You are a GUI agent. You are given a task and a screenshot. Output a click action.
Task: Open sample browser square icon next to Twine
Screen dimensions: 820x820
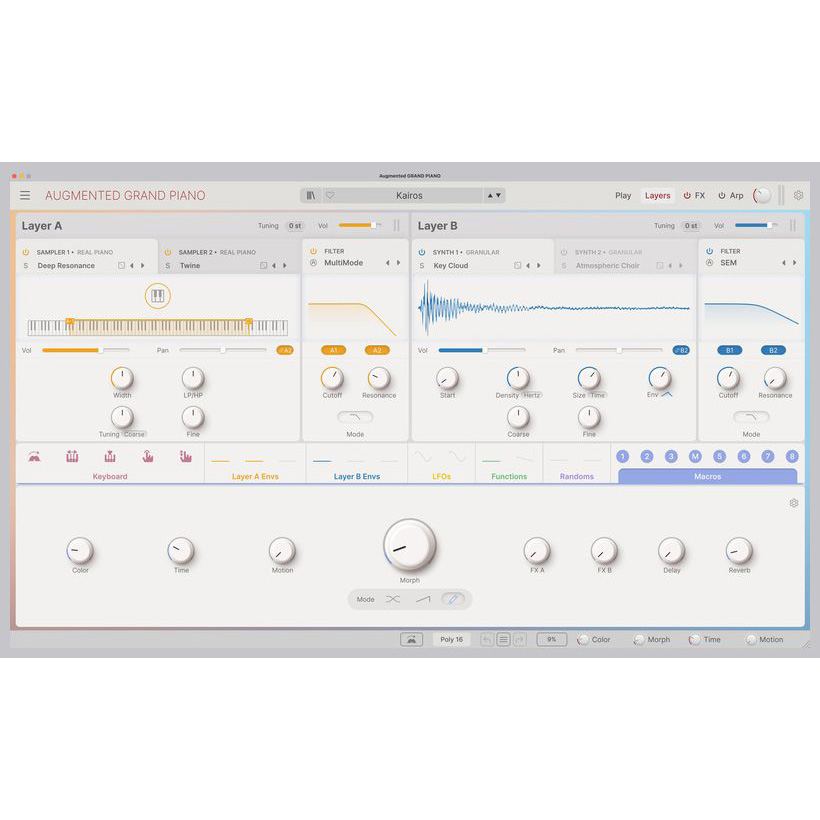click(264, 266)
